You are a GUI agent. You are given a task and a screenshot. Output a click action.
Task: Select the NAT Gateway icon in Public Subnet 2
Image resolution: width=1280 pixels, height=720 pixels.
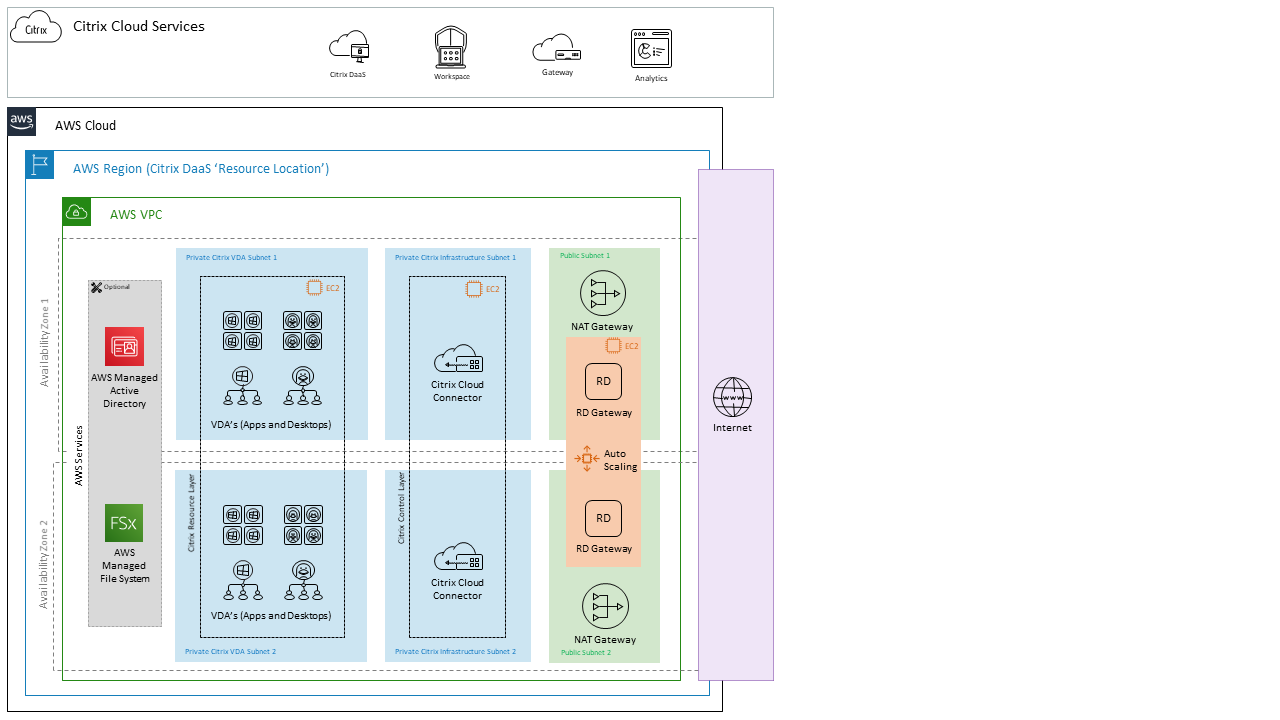605,607
